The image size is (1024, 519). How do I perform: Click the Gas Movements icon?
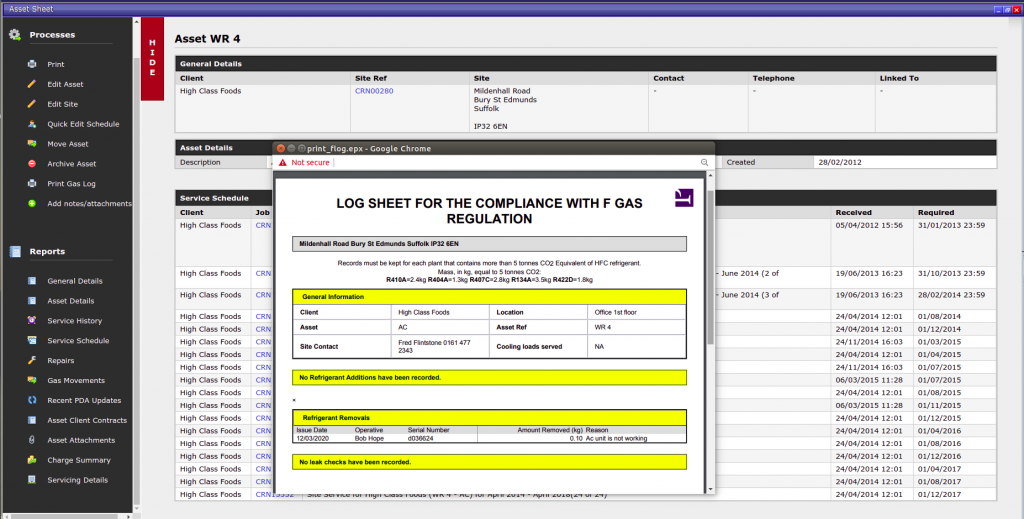[x=32, y=381]
